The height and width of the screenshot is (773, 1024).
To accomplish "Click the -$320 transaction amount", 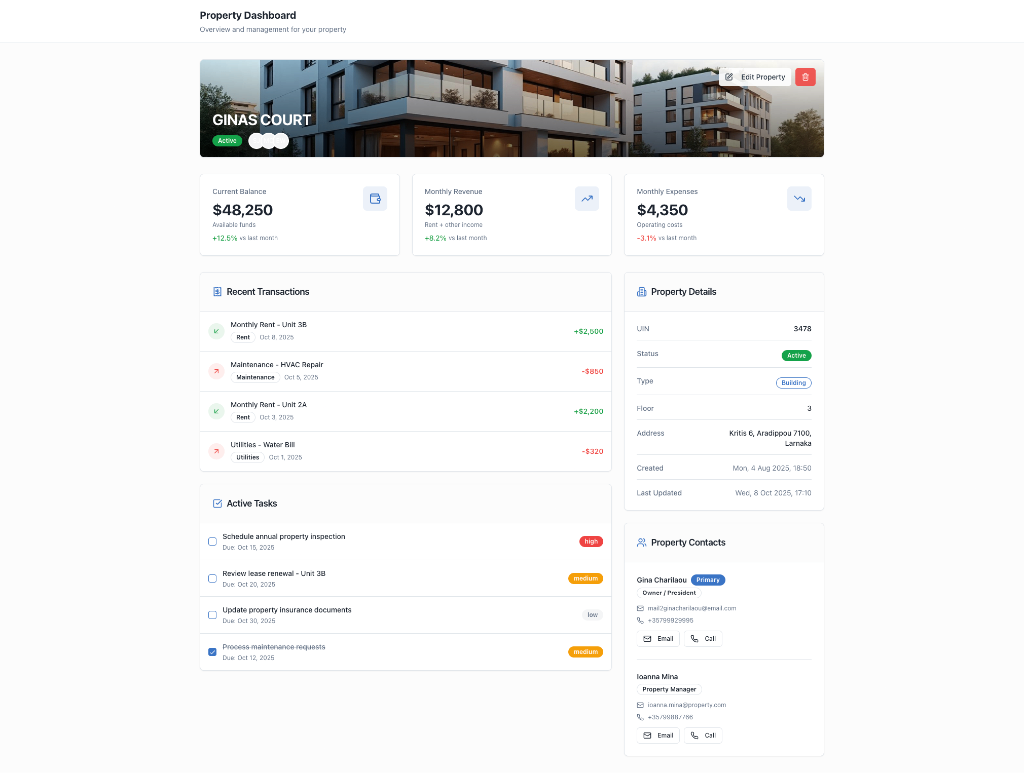I will point(592,452).
